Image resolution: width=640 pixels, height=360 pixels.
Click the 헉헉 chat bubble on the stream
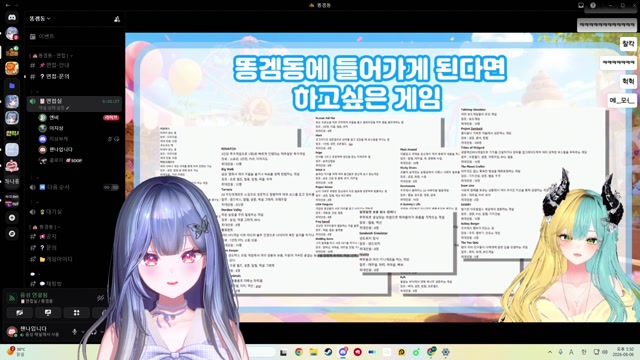[628, 82]
